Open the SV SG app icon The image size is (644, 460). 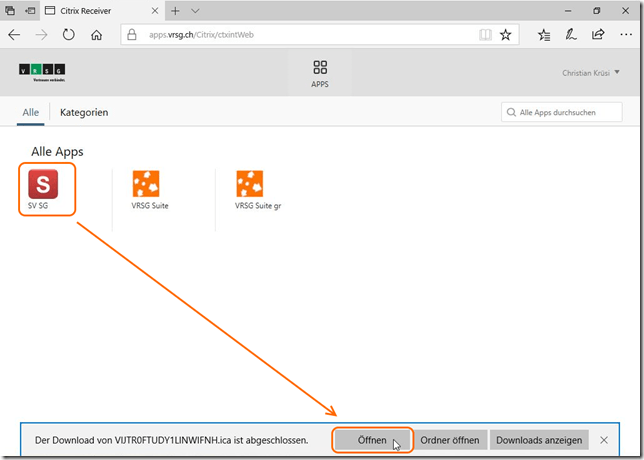pyautogui.click(x=42, y=185)
